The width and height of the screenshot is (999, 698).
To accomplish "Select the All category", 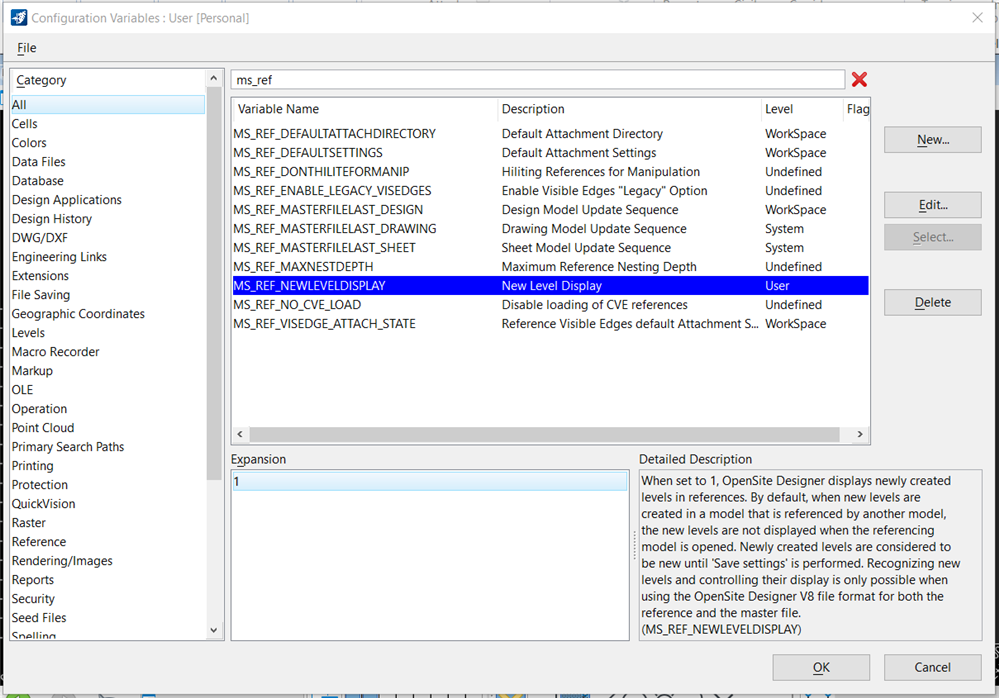I will (x=108, y=104).
